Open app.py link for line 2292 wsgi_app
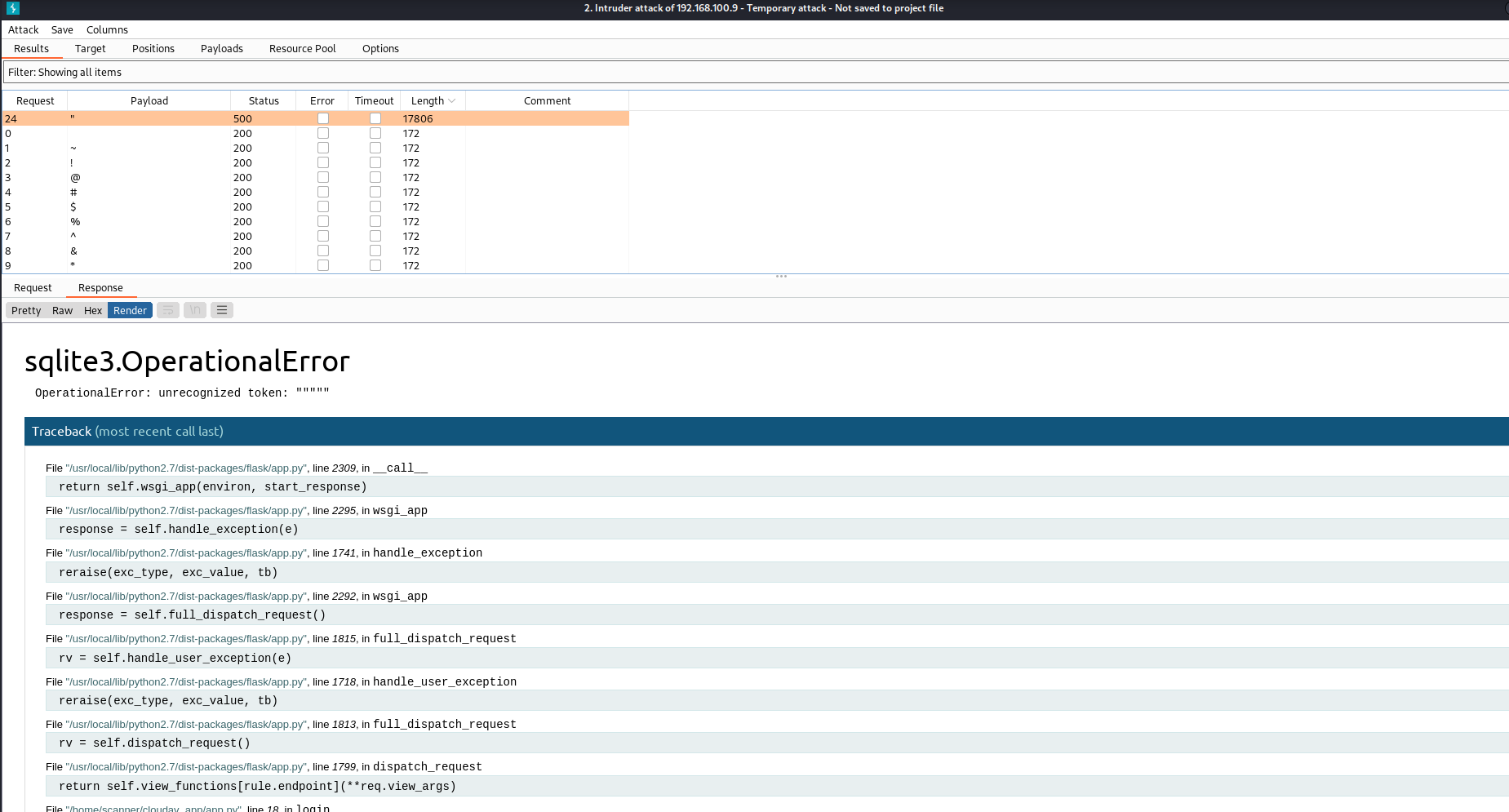The width and height of the screenshot is (1509, 812). click(186, 597)
